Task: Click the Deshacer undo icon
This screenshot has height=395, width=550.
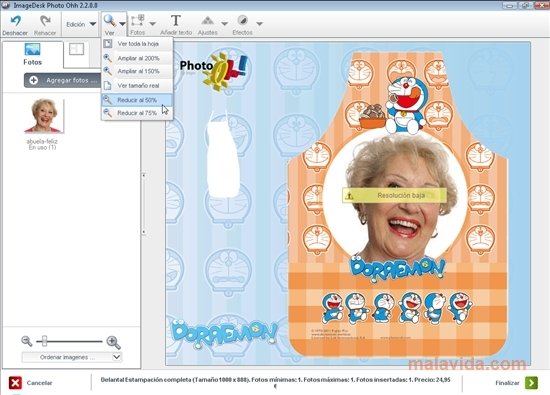Action: pos(15,21)
